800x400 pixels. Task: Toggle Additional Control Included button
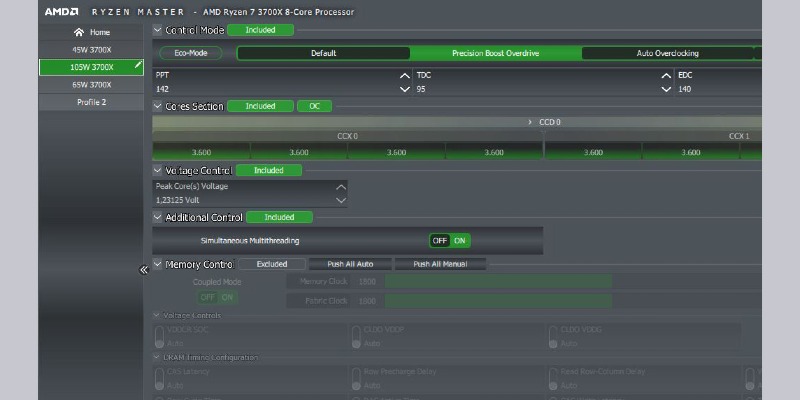[x=279, y=217]
